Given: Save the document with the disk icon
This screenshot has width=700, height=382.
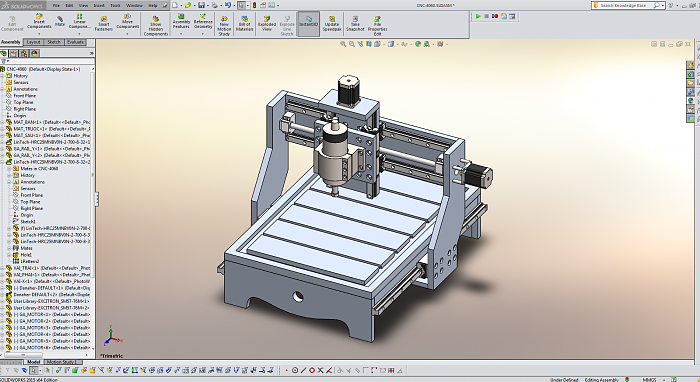Looking at the screenshot, I should [x=201, y=5].
